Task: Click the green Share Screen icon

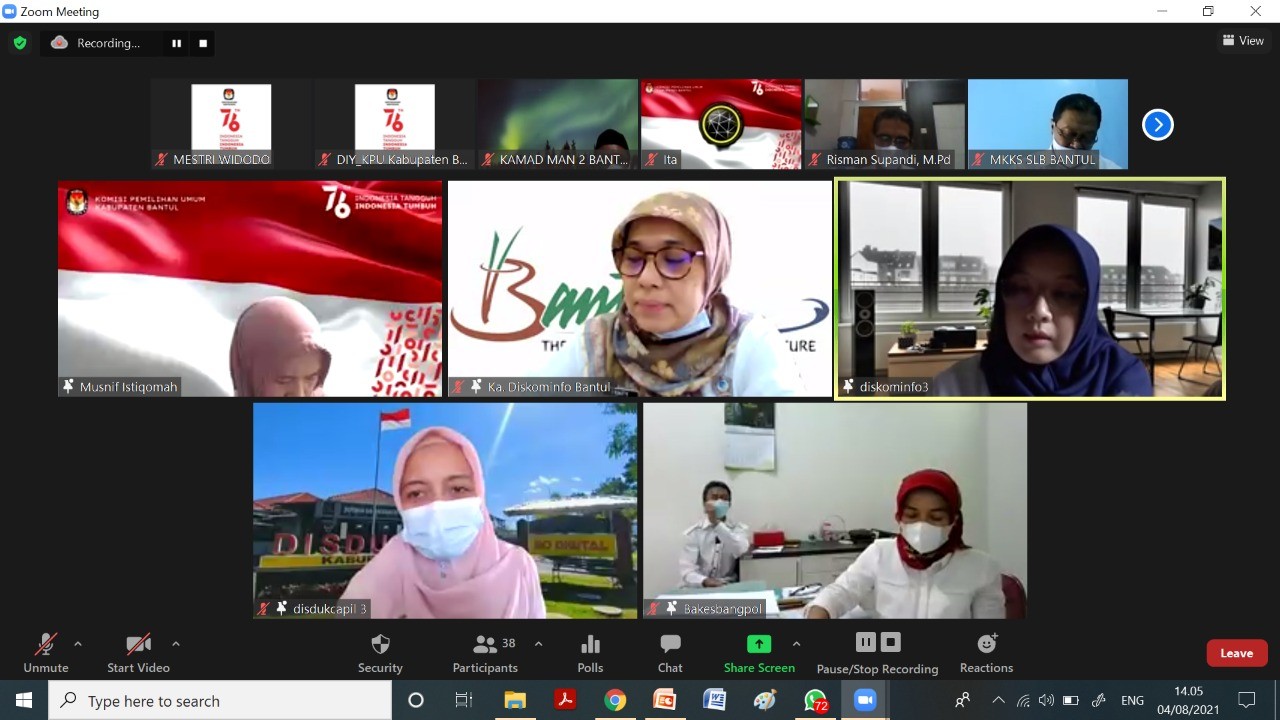Action: pos(759,645)
